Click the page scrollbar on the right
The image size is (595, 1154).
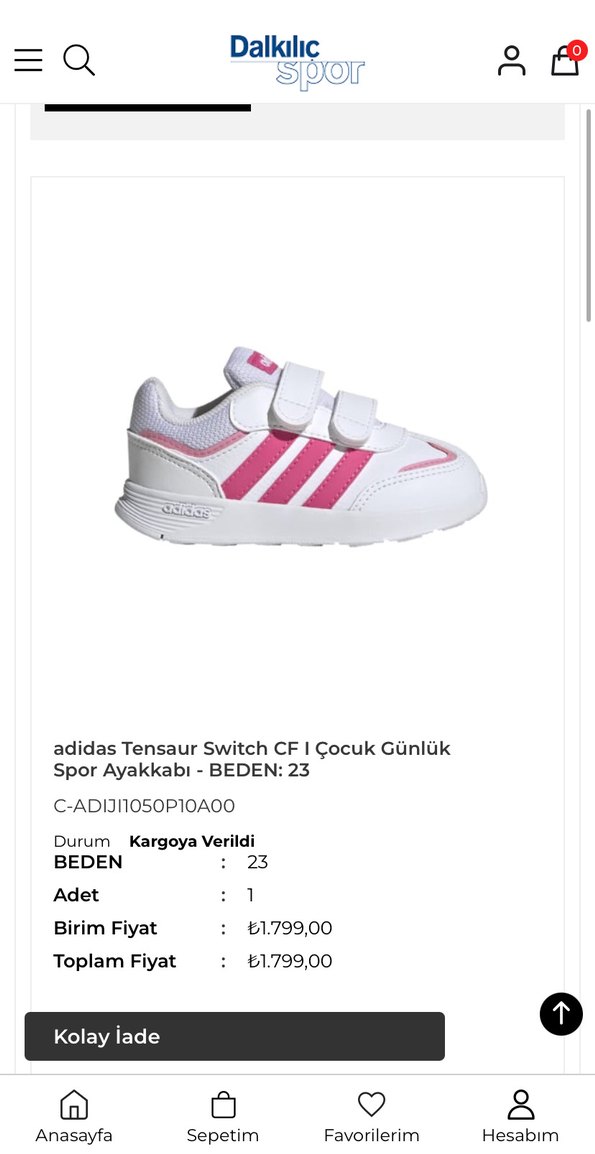[588, 215]
